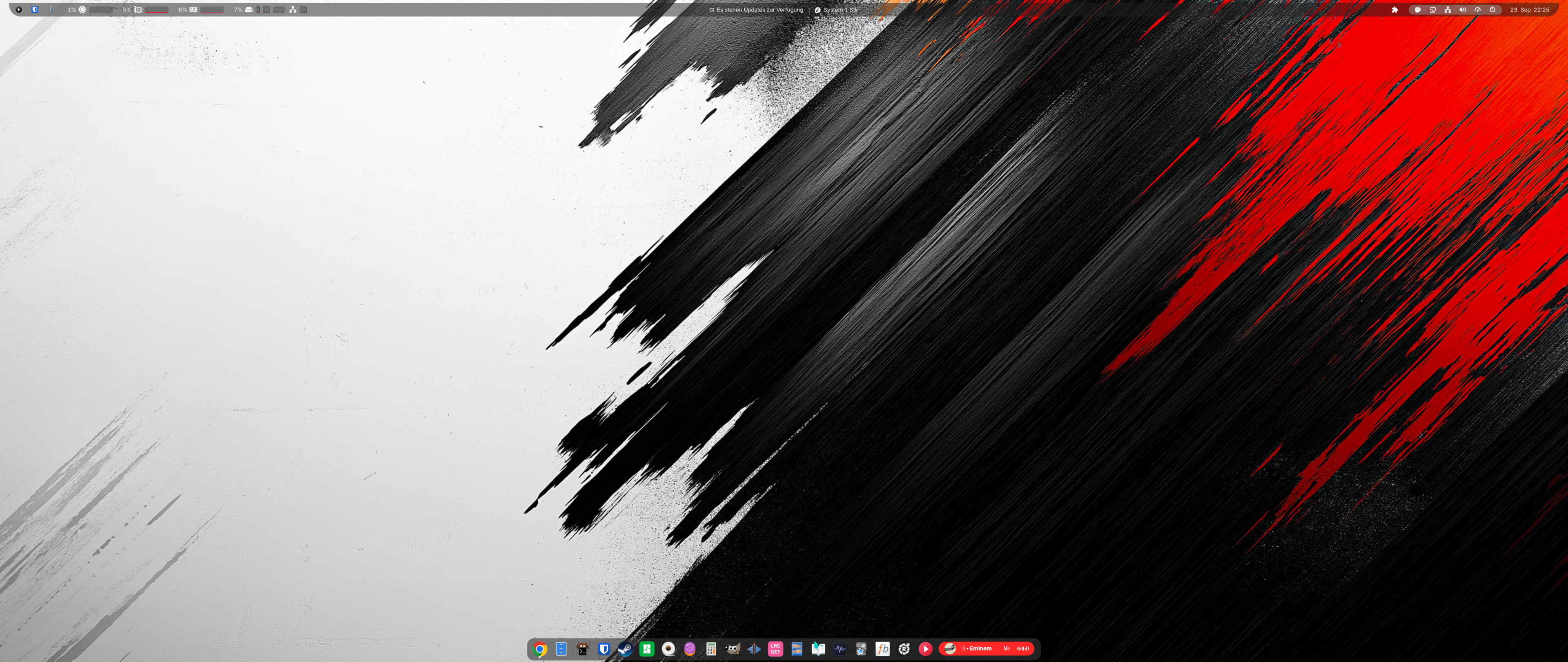Screen dimensions: 1568x662
Task: Open the extensions puzzle piece icon
Action: (x=1394, y=10)
